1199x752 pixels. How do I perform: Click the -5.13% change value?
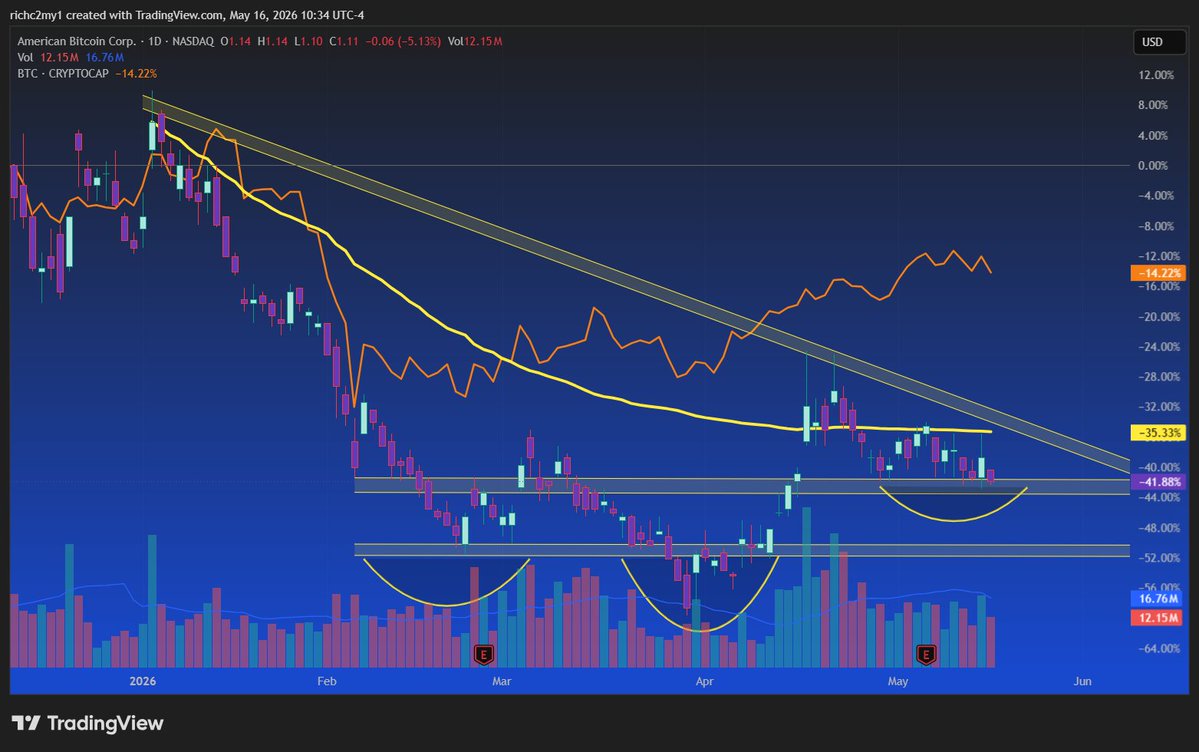coord(418,41)
